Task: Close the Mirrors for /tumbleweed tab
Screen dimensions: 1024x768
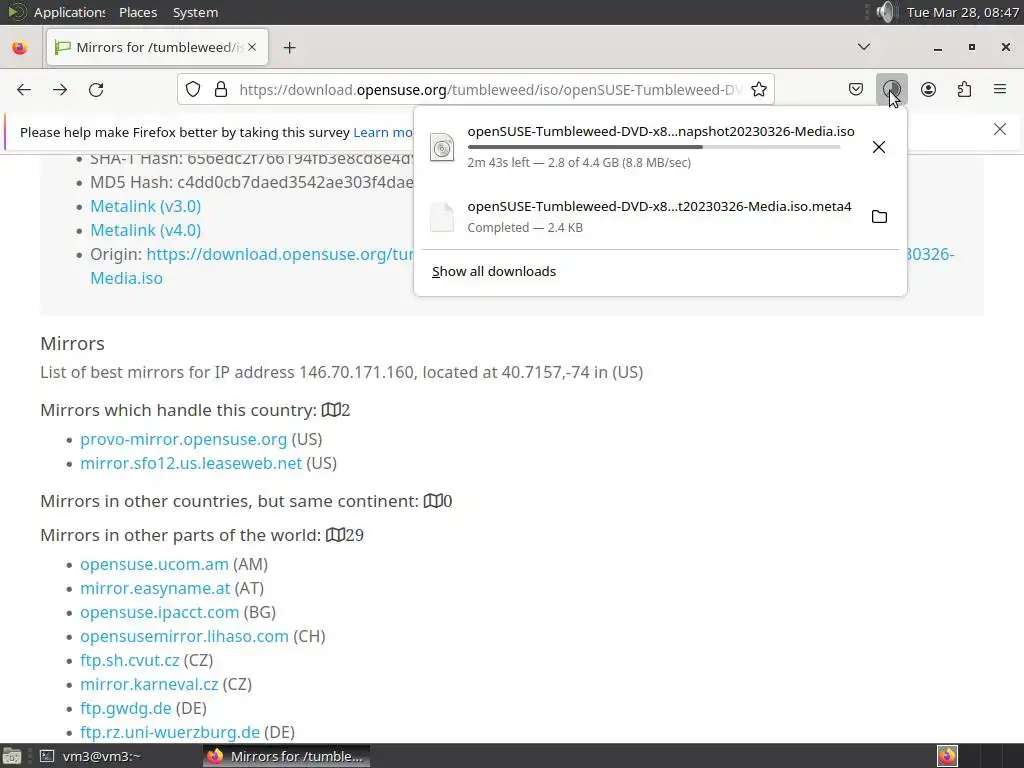Action: (x=252, y=47)
